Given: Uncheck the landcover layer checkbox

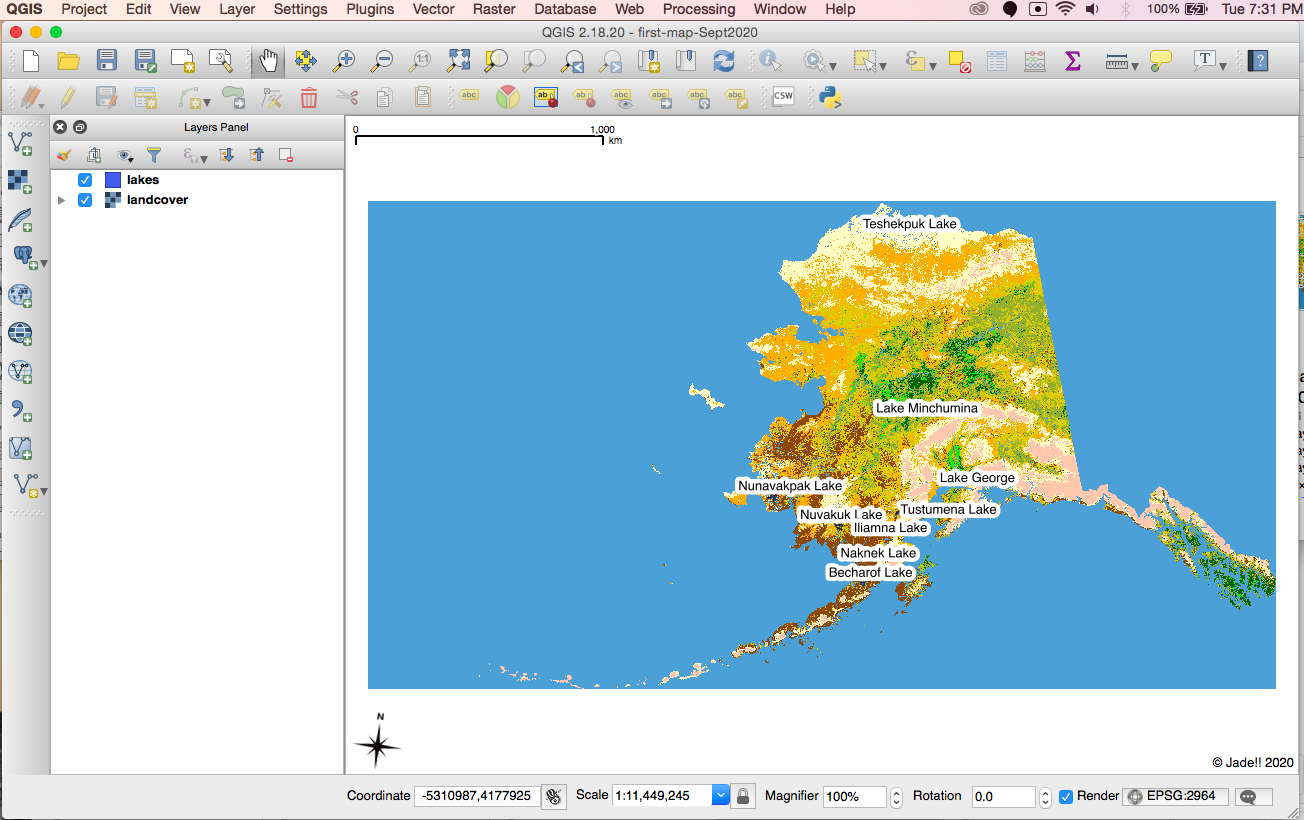Looking at the screenshot, I should pos(85,200).
